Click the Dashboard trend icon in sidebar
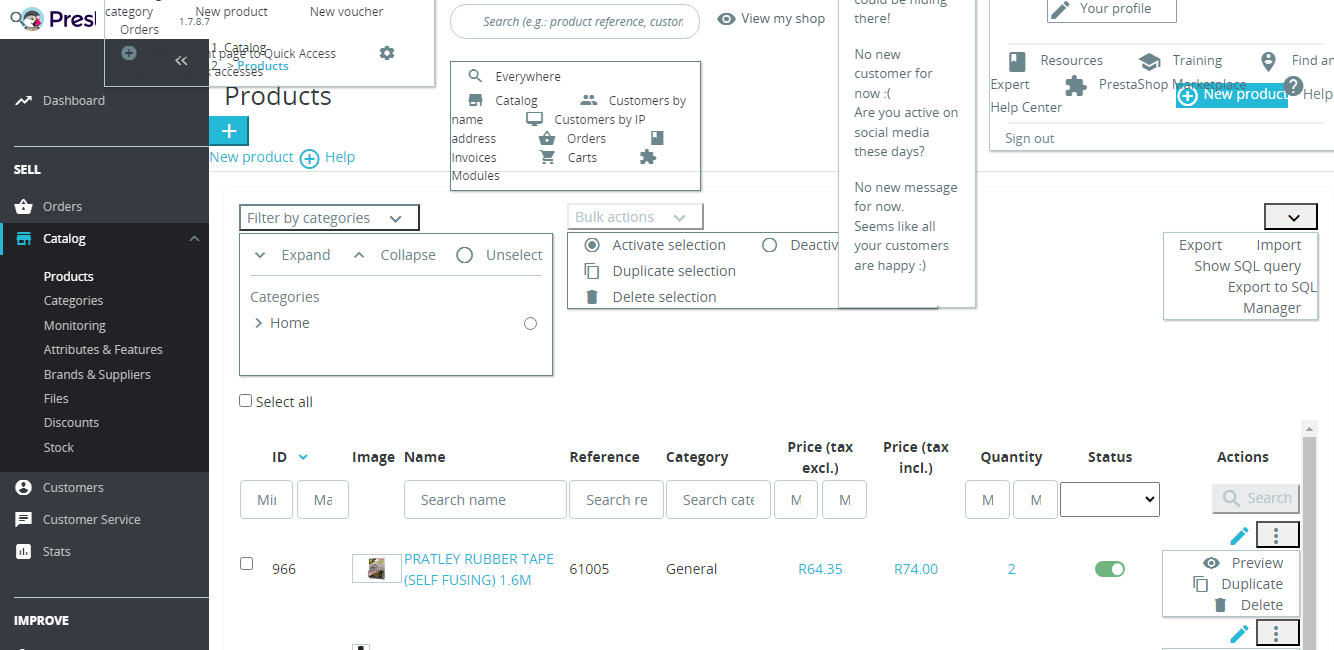 point(23,100)
